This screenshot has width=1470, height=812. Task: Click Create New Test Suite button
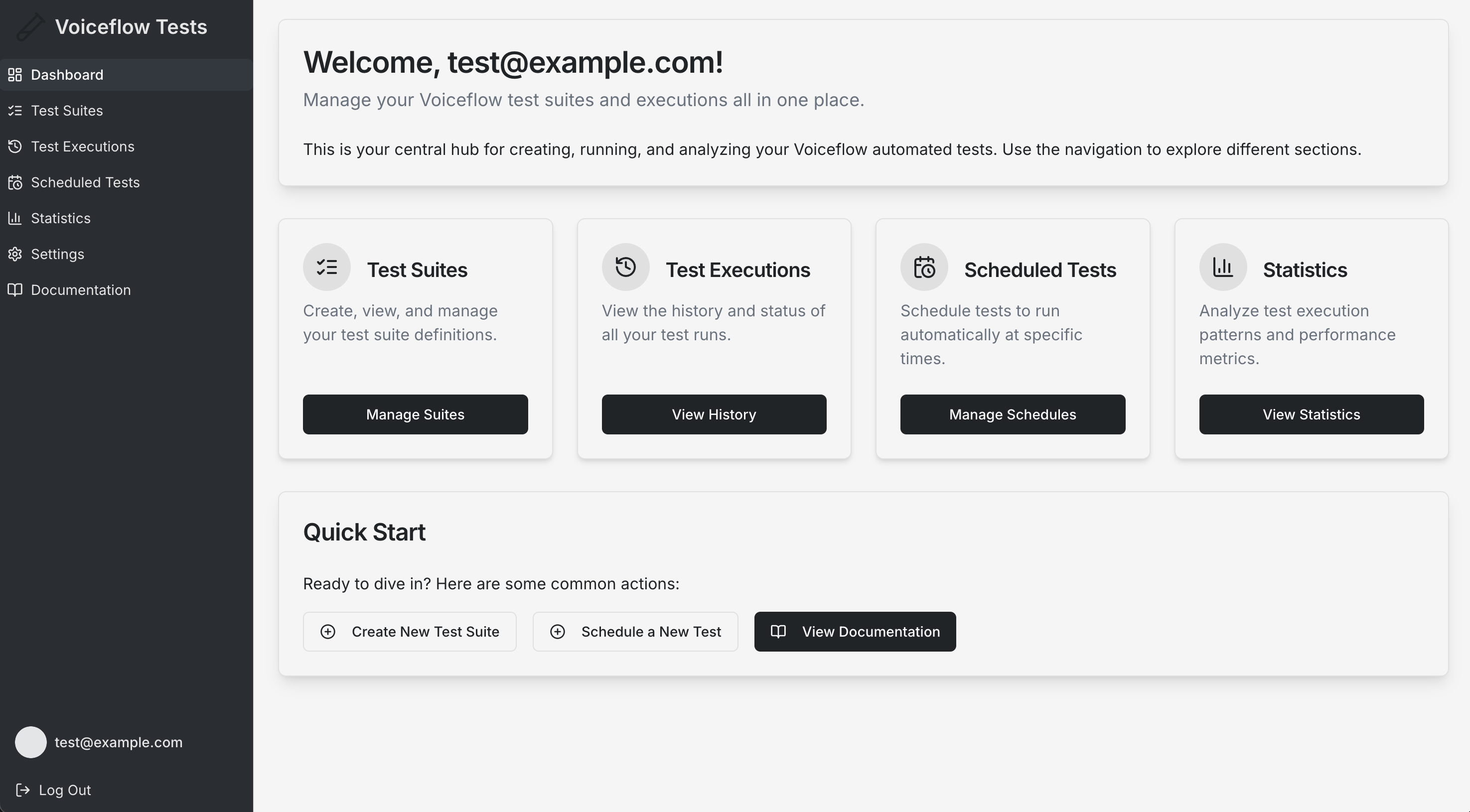410,632
